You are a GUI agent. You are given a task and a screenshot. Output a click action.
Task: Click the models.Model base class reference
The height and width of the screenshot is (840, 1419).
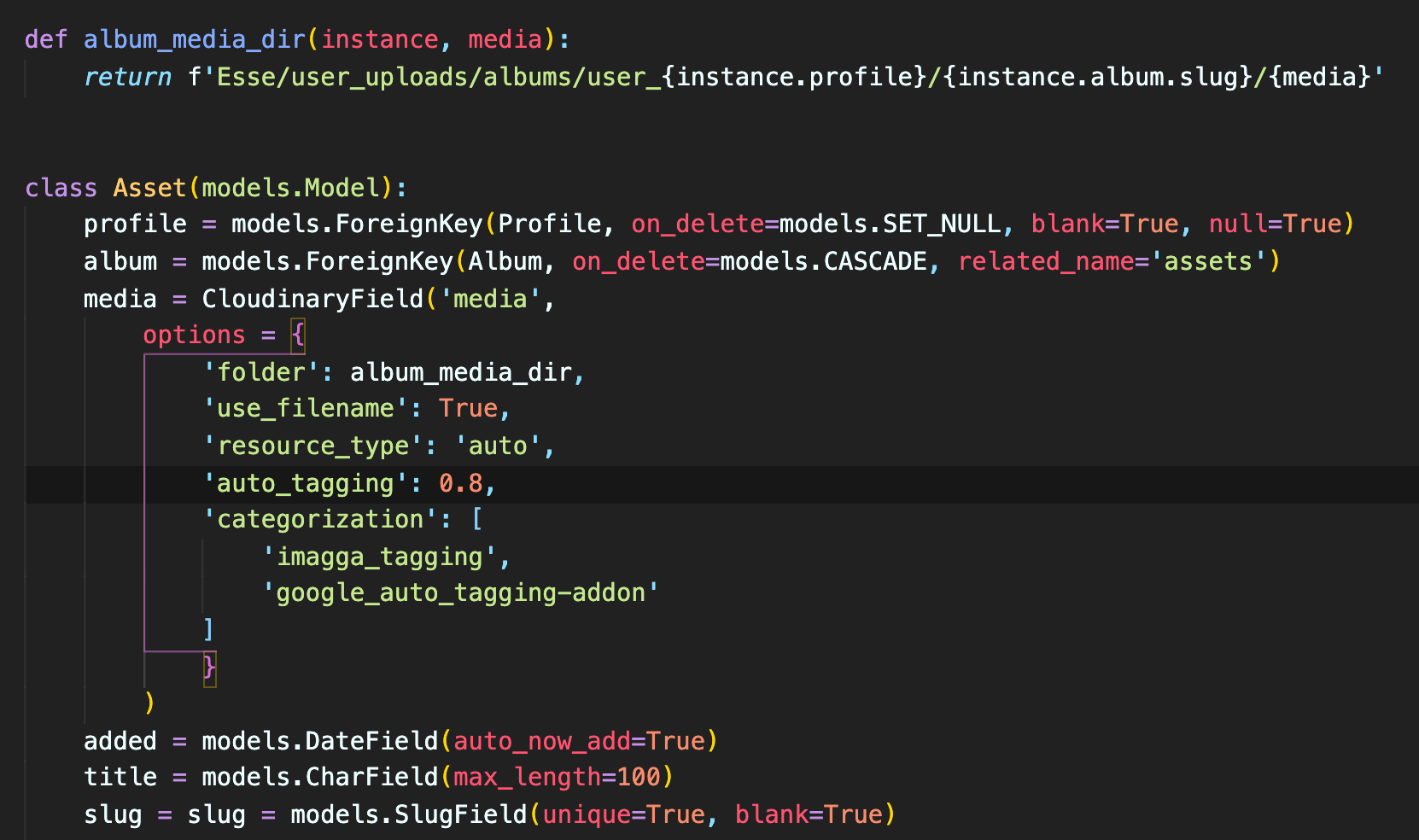pyautogui.click(x=295, y=187)
